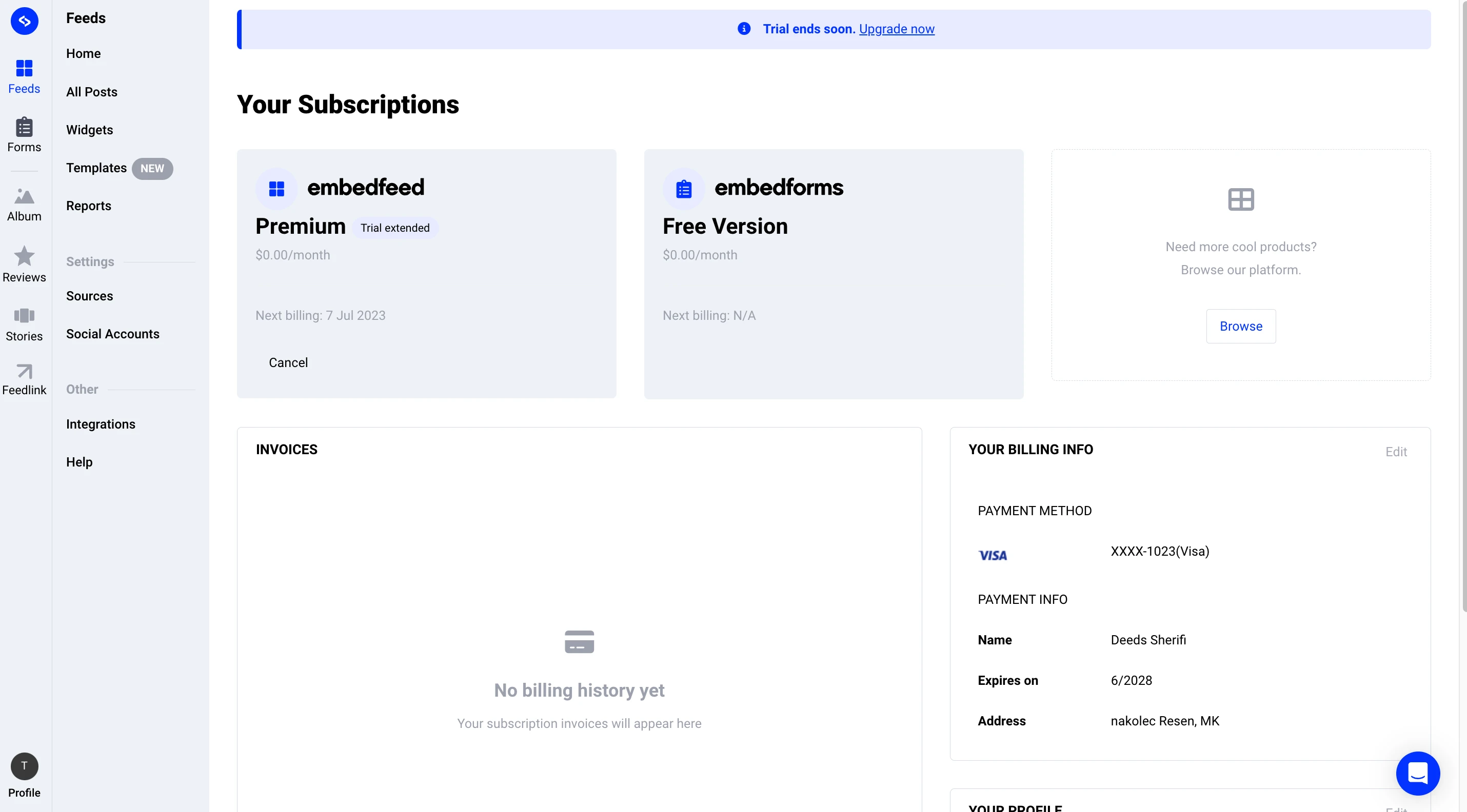The width and height of the screenshot is (1467, 812).
Task: Click the grid icon above 'Need more cool products?'
Action: click(x=1241, y=199)
